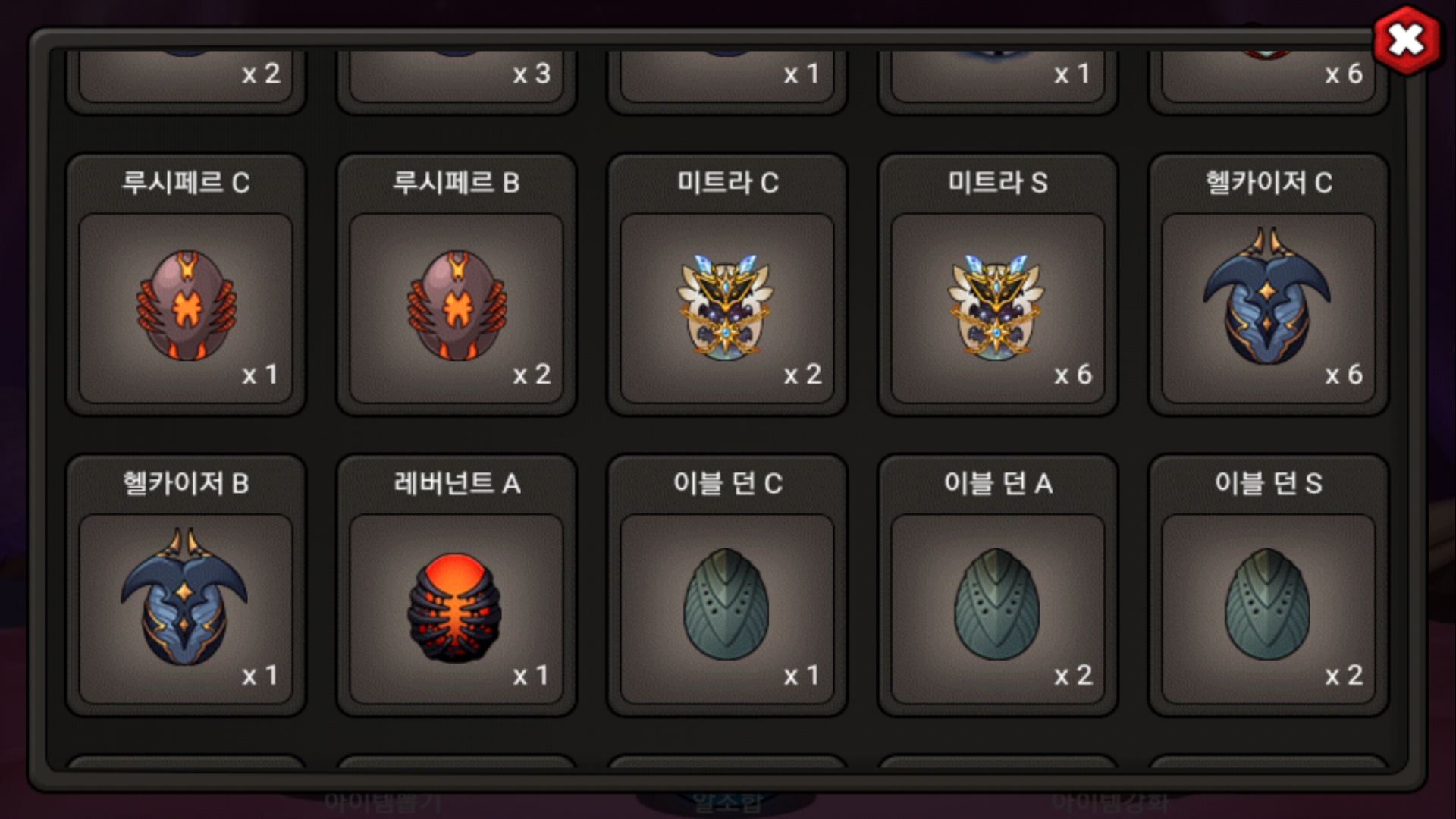Select the 레버넌트 A red egg icon
This screenshot has width=1456, height=819.
pos(455,607)
